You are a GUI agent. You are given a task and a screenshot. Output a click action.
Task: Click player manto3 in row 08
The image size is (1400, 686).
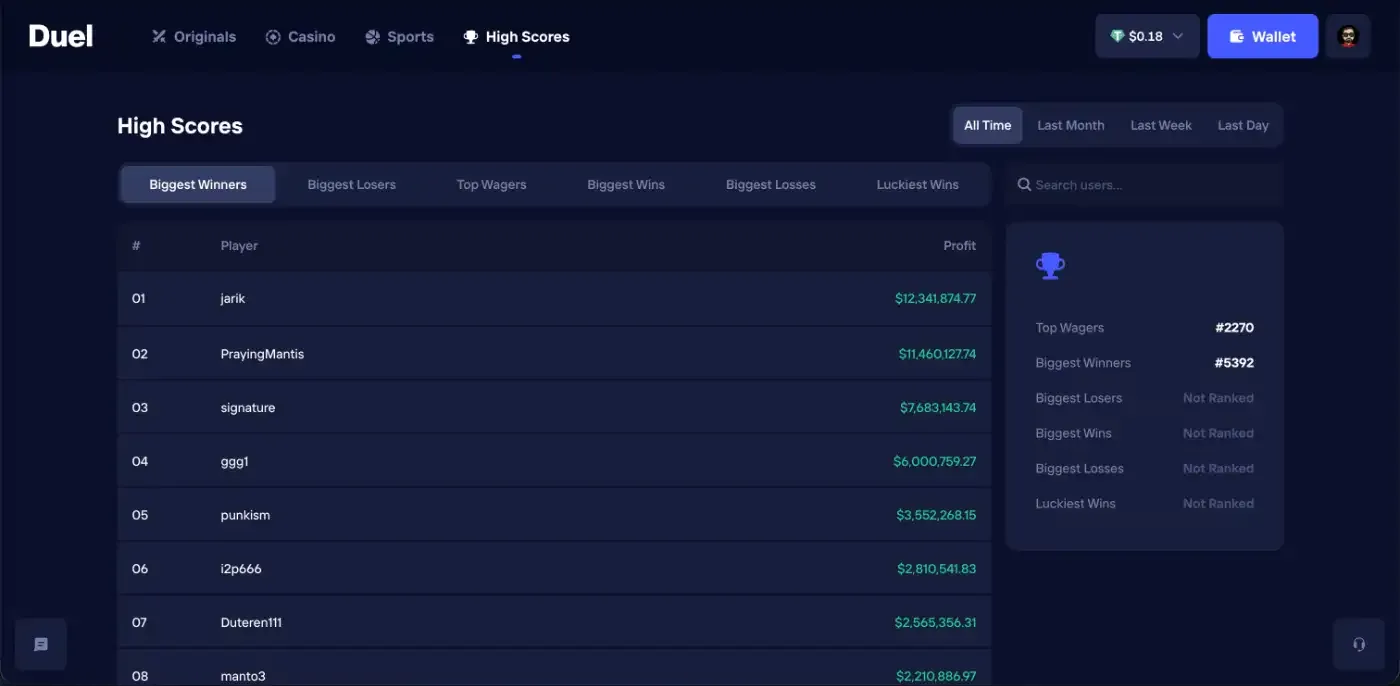[243, 676]
